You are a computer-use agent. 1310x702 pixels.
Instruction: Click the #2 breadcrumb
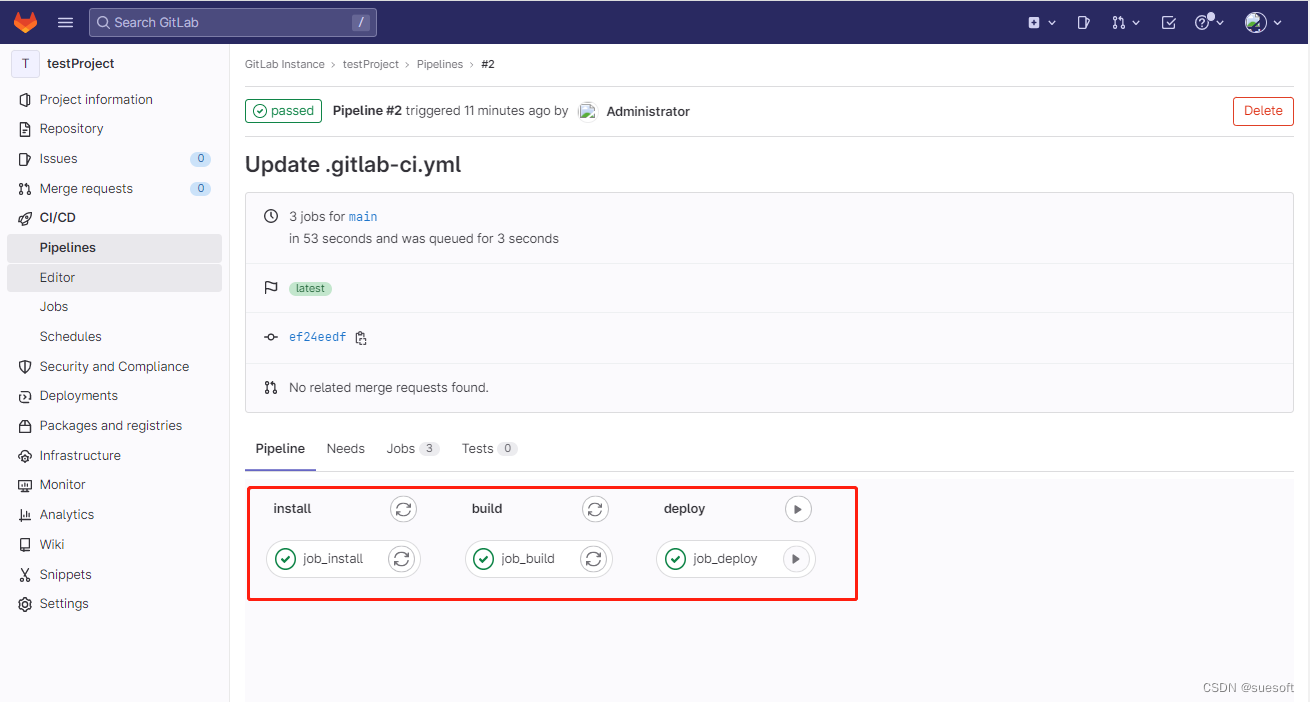click(x=488, y=64)
